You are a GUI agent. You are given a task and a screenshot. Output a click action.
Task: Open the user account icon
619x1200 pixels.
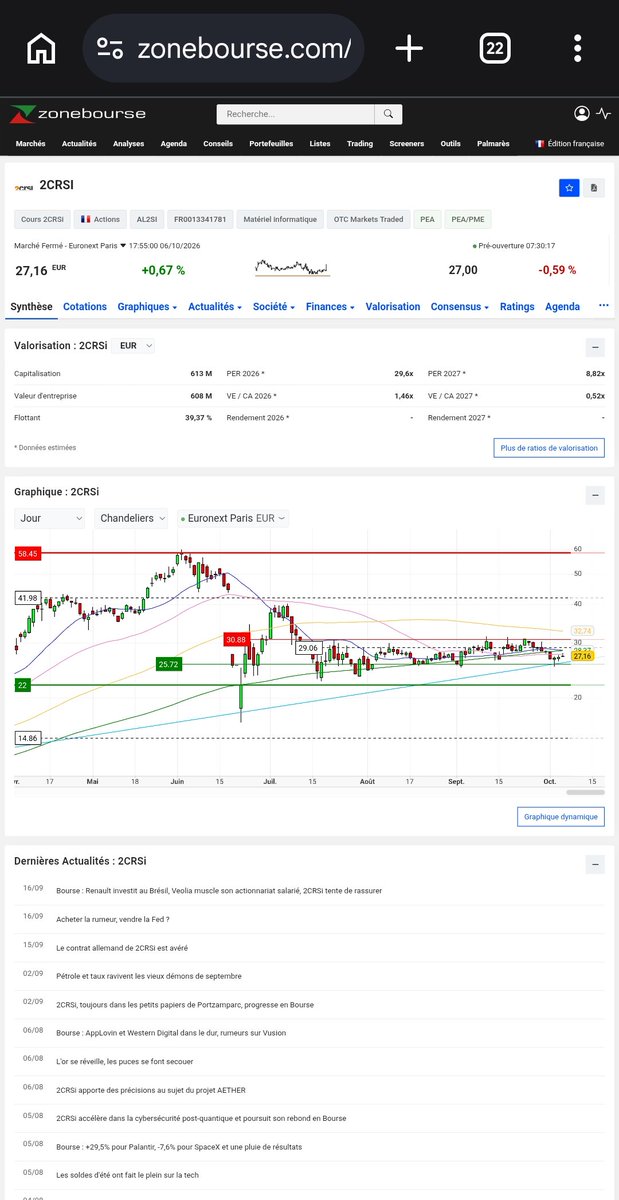(x=582, y=114)
